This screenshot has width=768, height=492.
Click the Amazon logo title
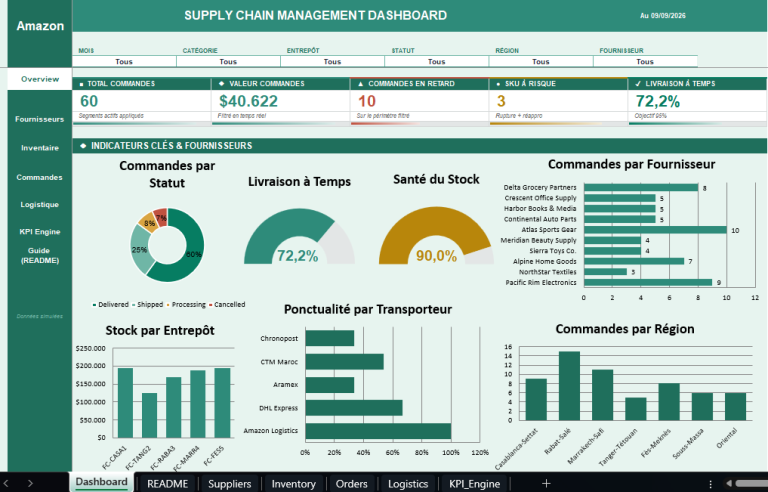[x=40, y=26]
